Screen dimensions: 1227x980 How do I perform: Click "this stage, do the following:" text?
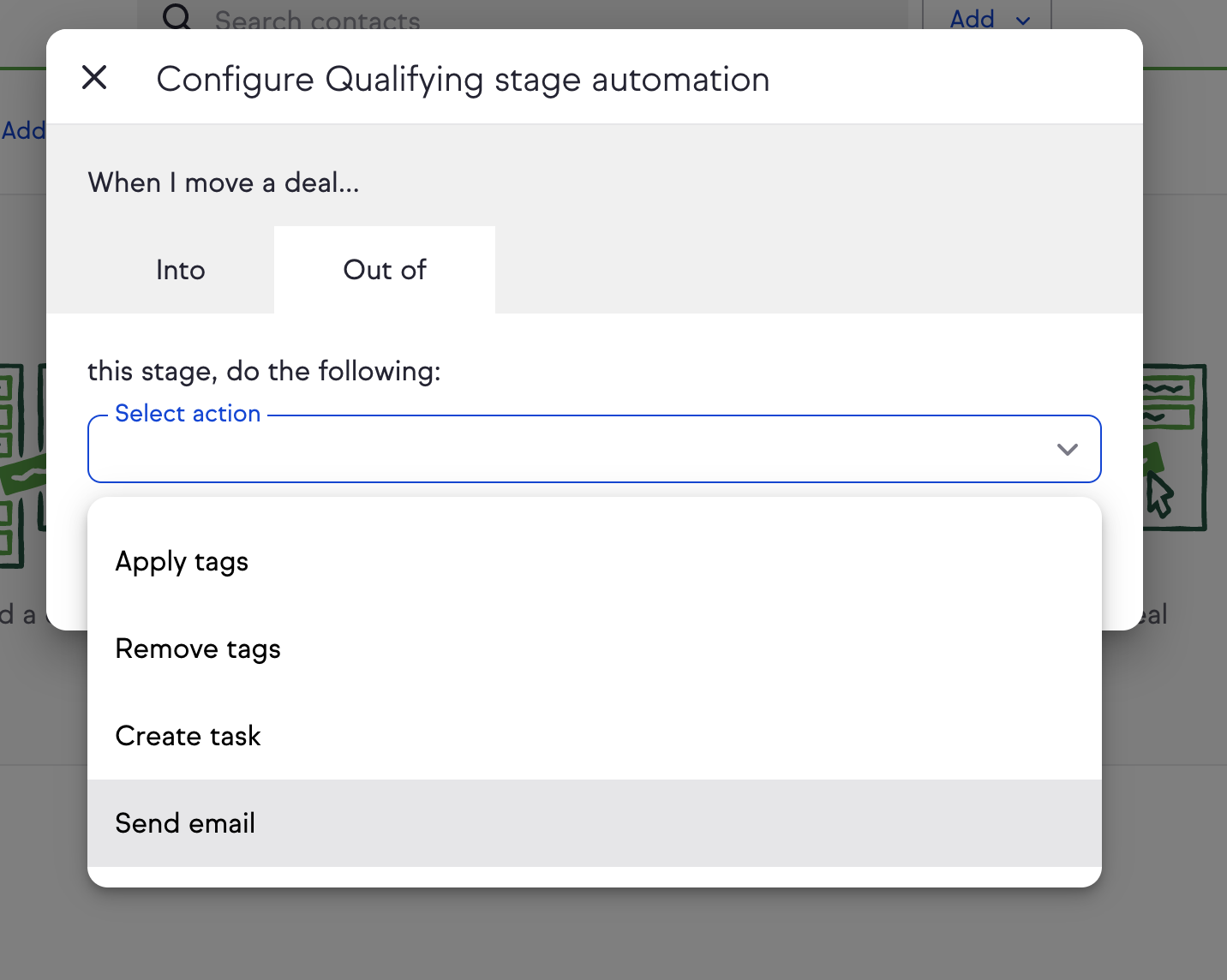[264, 371]
